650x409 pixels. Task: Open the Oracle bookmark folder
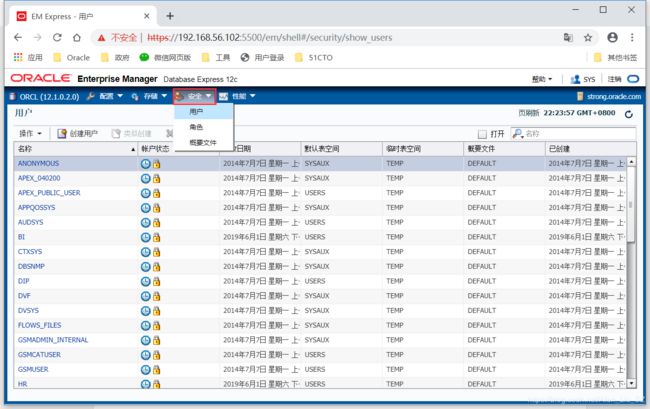coord(72,57)
